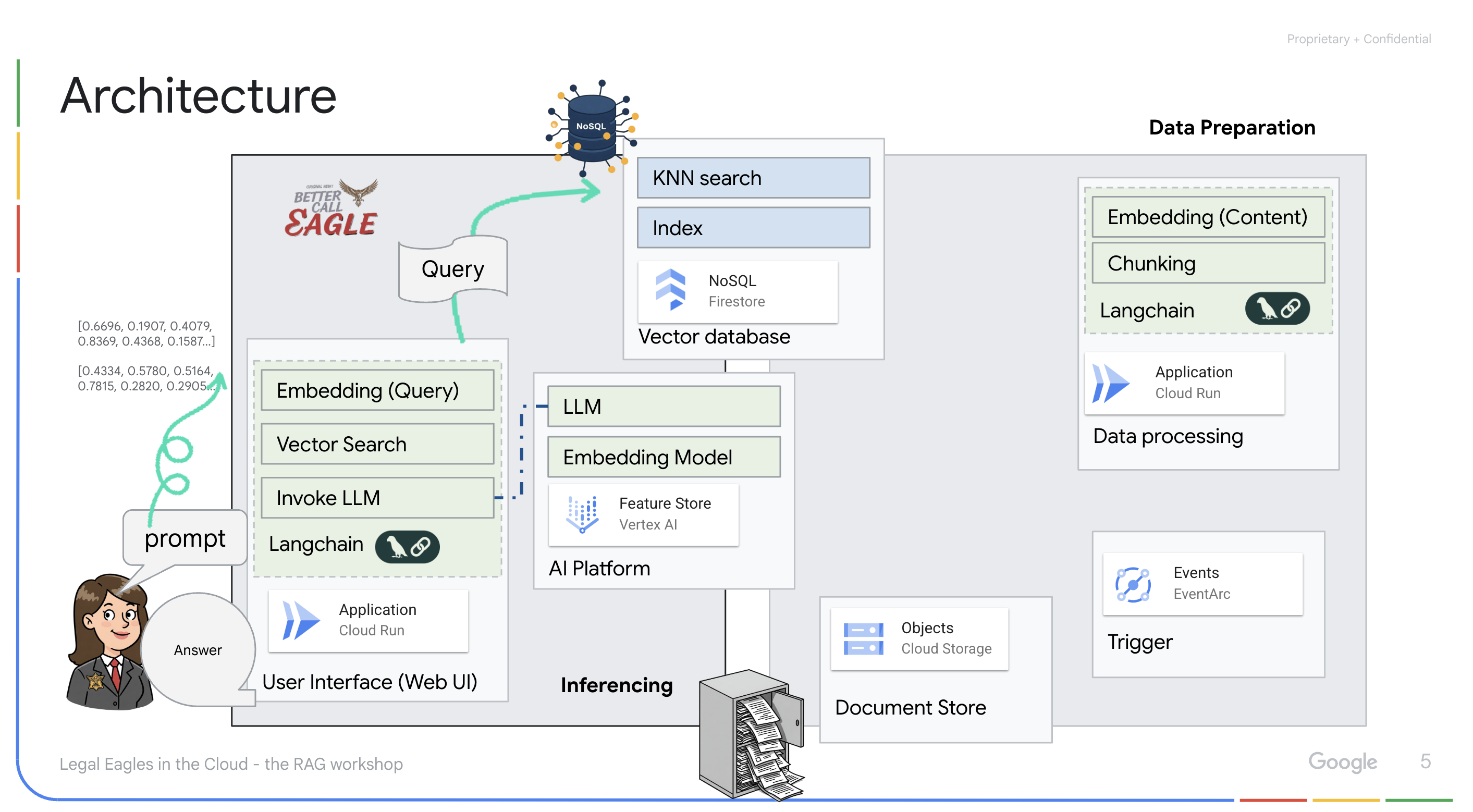Select the KNN search box
The height and width of the screenshot is (812, 1473).
[x=753, y=178]
